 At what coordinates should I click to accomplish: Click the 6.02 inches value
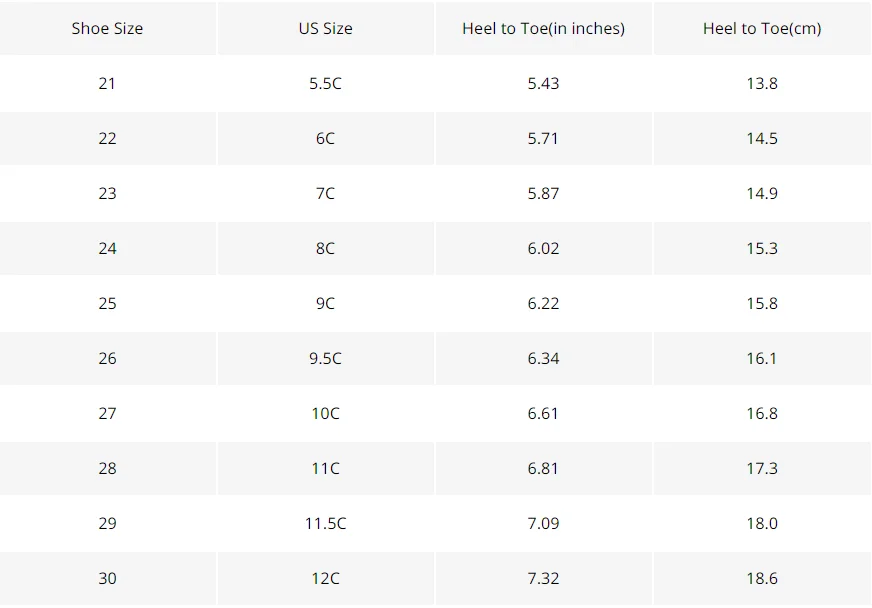543,248
